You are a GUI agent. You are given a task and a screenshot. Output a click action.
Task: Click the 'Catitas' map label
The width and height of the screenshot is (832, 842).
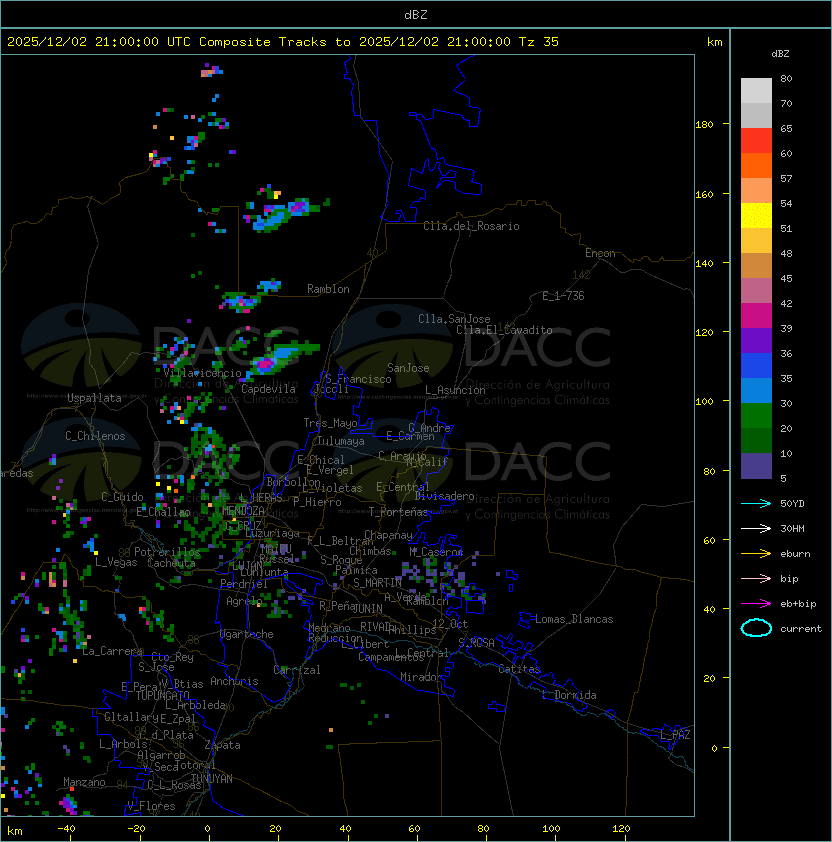tap(519, 669)
